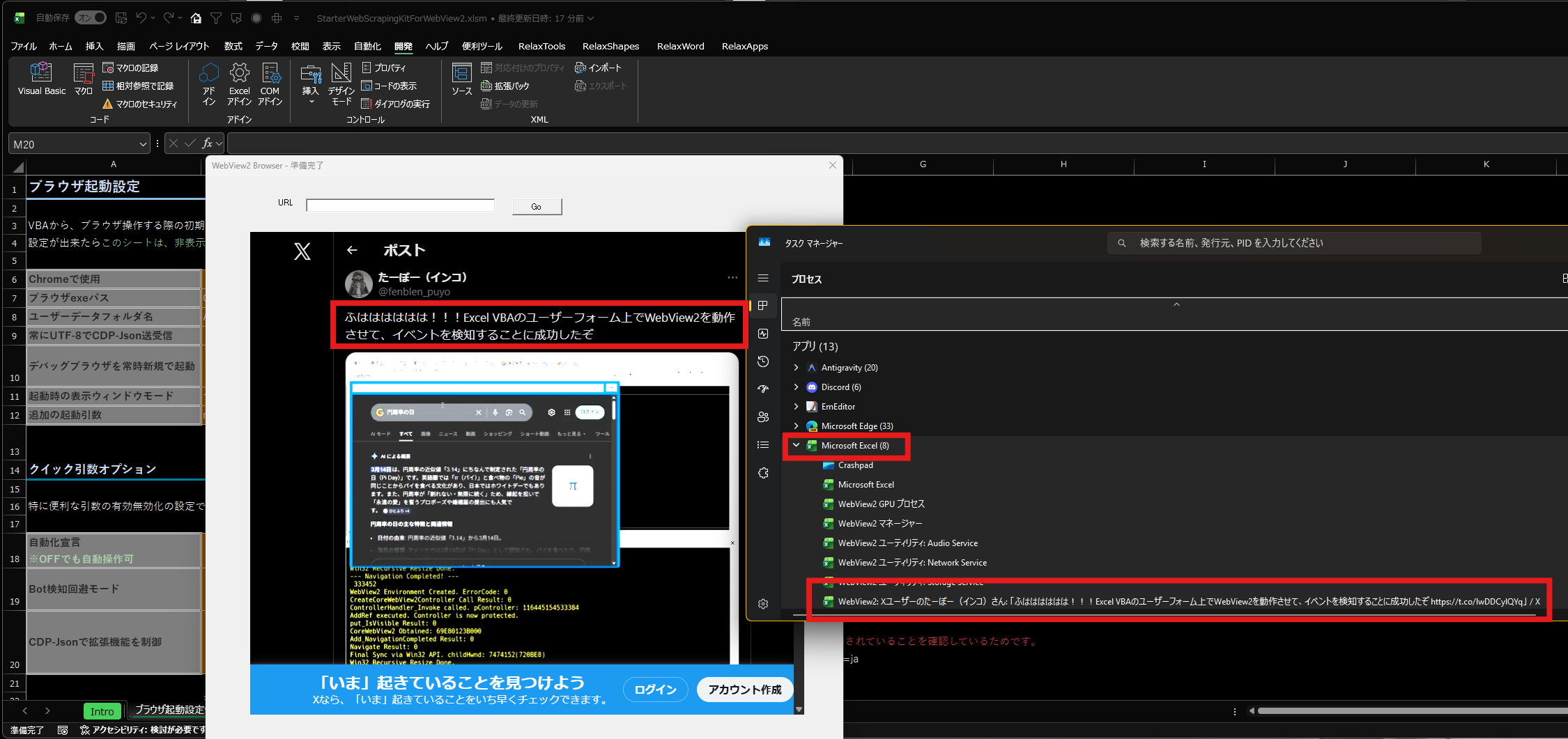Open the XML ソース pane
The width and height of the screenshot is (1568, 739).
click(x=461, y=79)
